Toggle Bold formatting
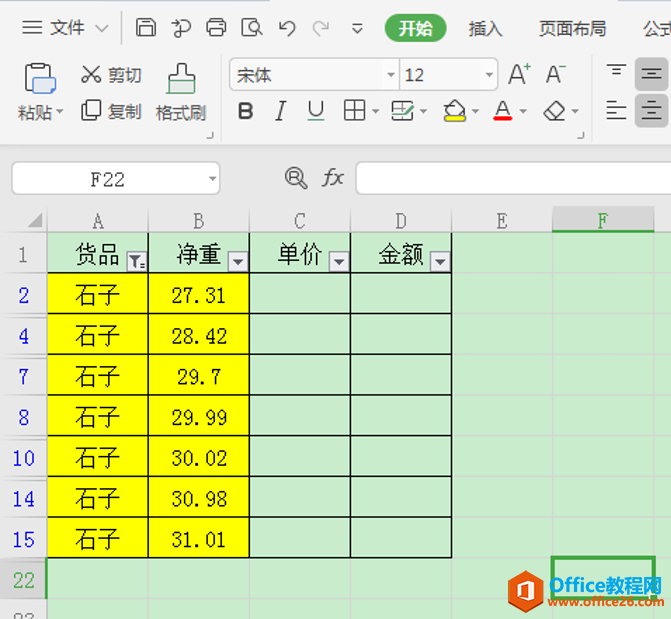 click(245, 111)
